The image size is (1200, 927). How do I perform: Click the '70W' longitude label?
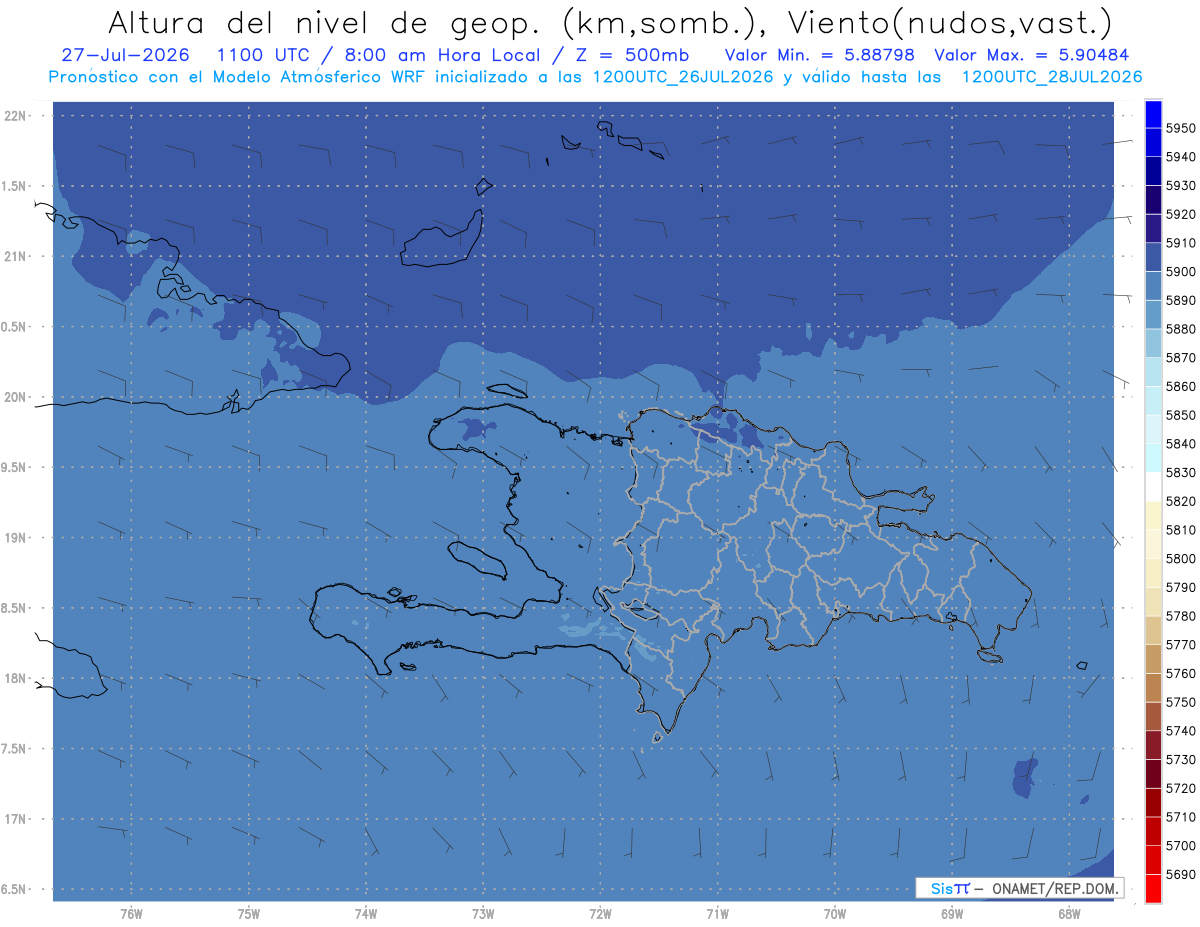point(835,914)
